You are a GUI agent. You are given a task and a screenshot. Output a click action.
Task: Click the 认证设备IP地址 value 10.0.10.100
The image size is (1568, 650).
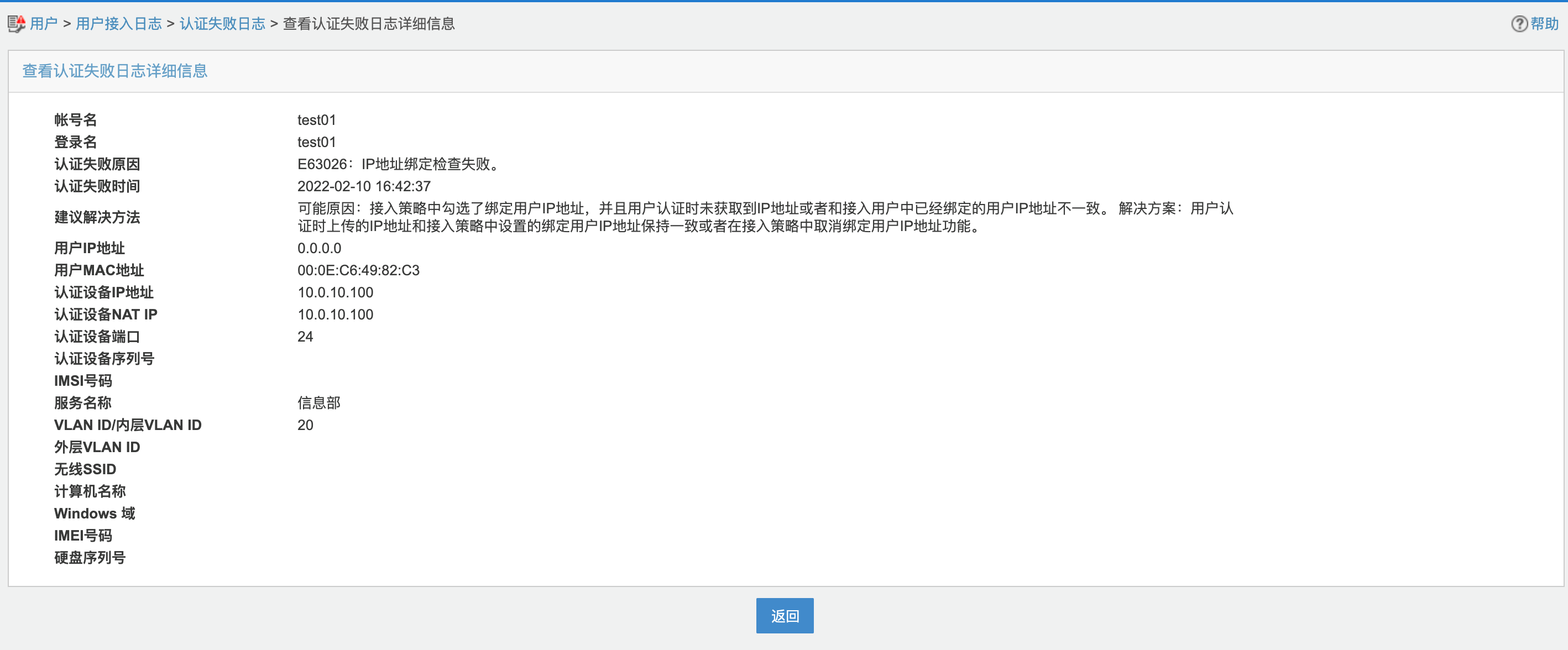point(335,293)
